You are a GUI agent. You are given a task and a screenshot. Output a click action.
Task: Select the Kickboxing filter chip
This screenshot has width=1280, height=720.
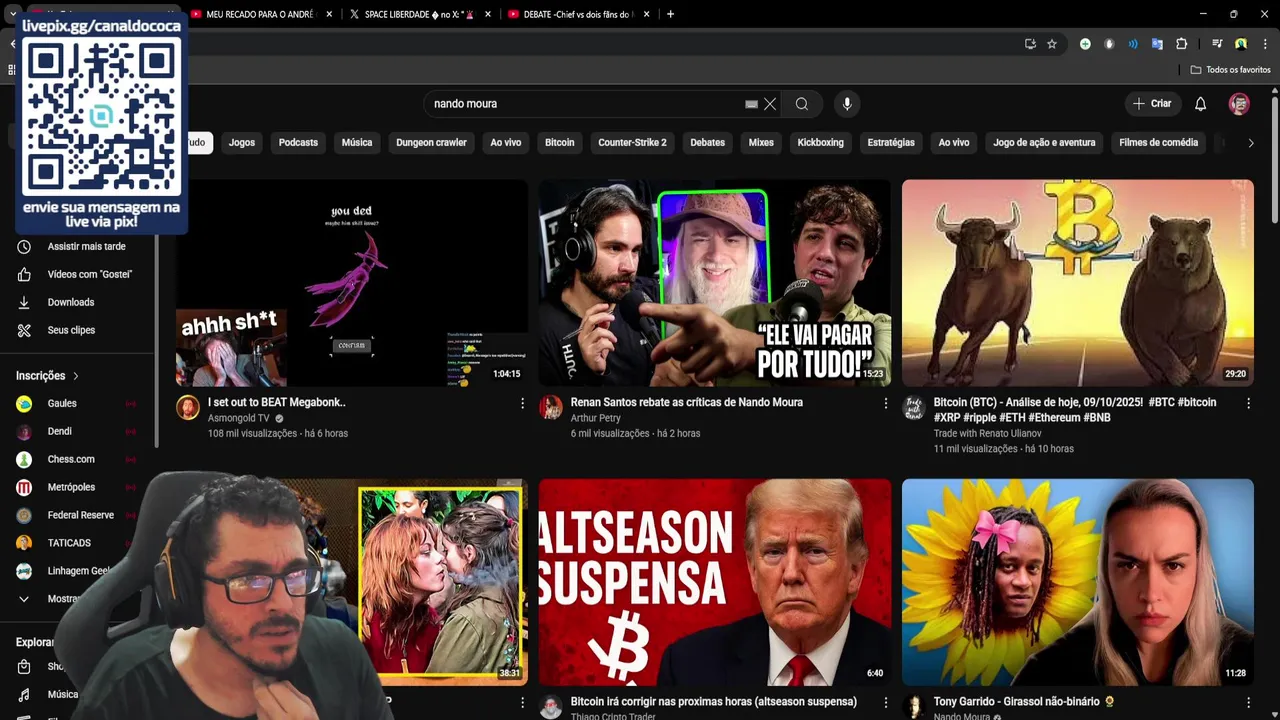[821, 143]
